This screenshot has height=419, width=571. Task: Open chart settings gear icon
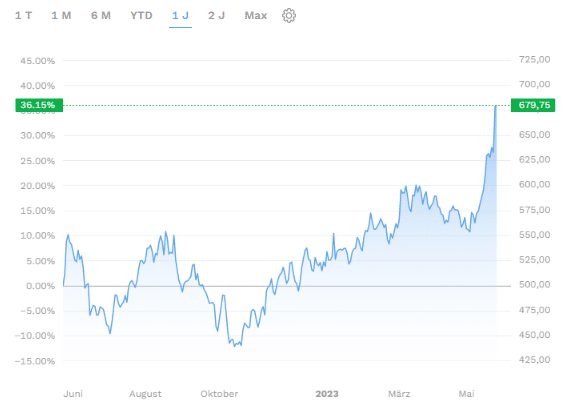click(289, 16)
